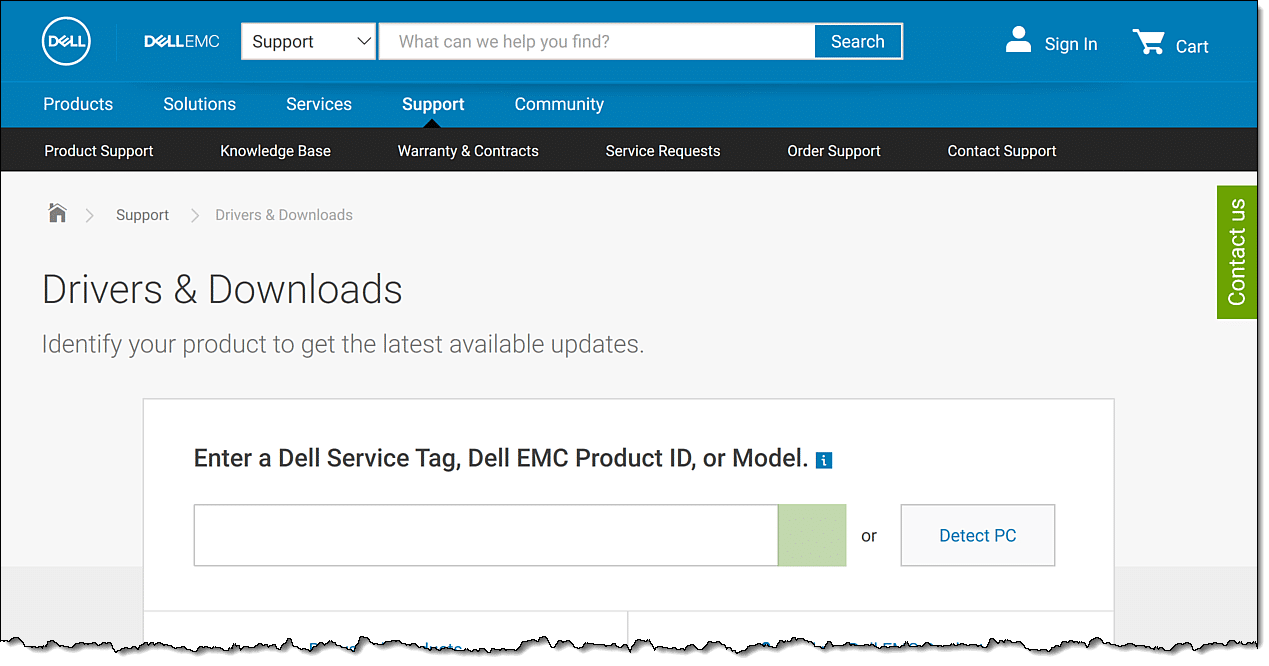The image size is (1269, 666).
Task: Type in the 'What can we help you find' field
Action: [596, 42]
